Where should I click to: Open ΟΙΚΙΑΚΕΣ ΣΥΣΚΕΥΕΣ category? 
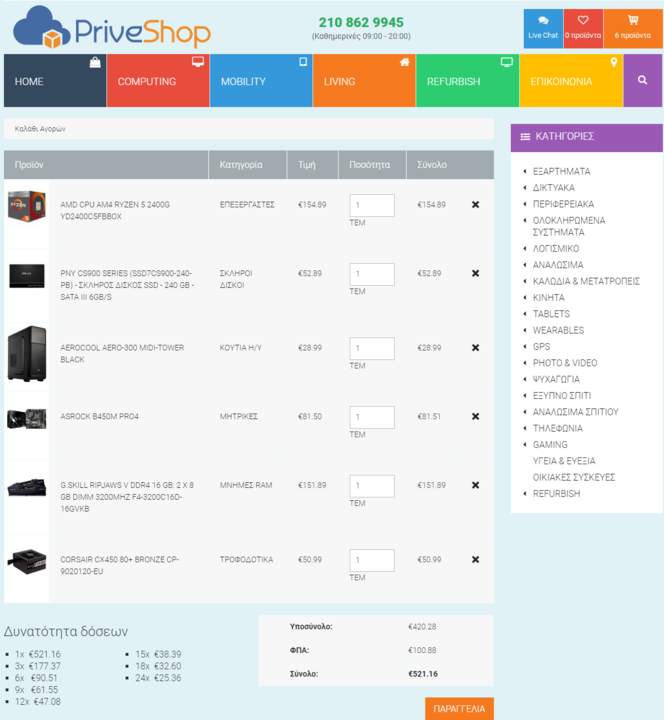tap(574, 478)
